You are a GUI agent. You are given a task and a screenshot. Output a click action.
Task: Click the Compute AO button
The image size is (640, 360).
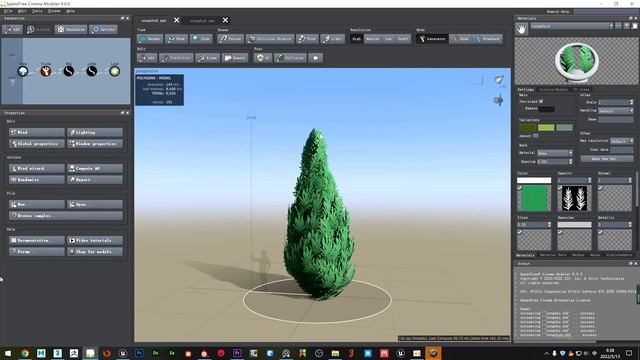click(x=95, y=168)
